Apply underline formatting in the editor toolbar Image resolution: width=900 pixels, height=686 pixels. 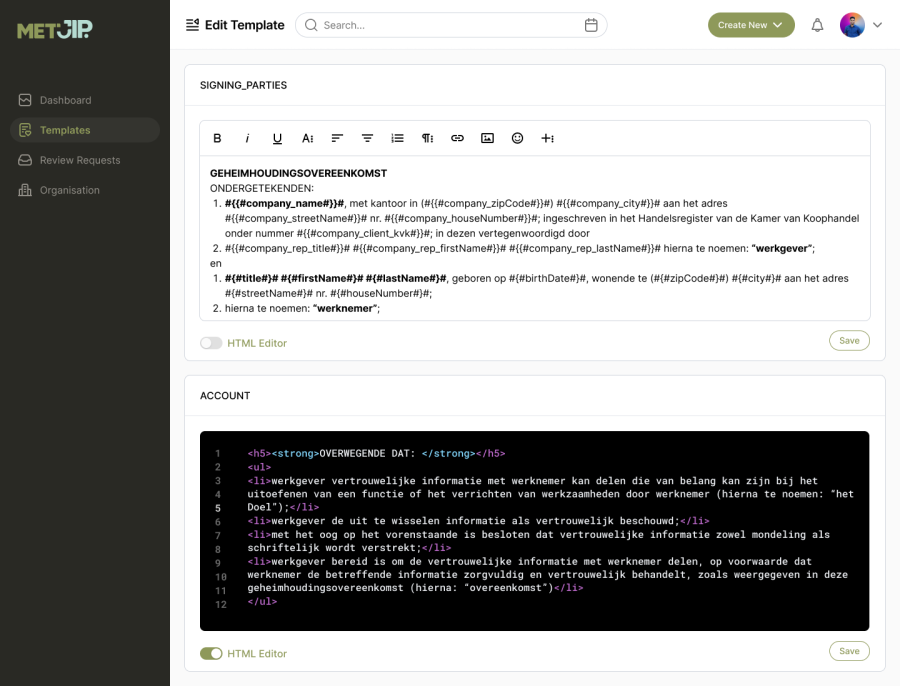277,138
